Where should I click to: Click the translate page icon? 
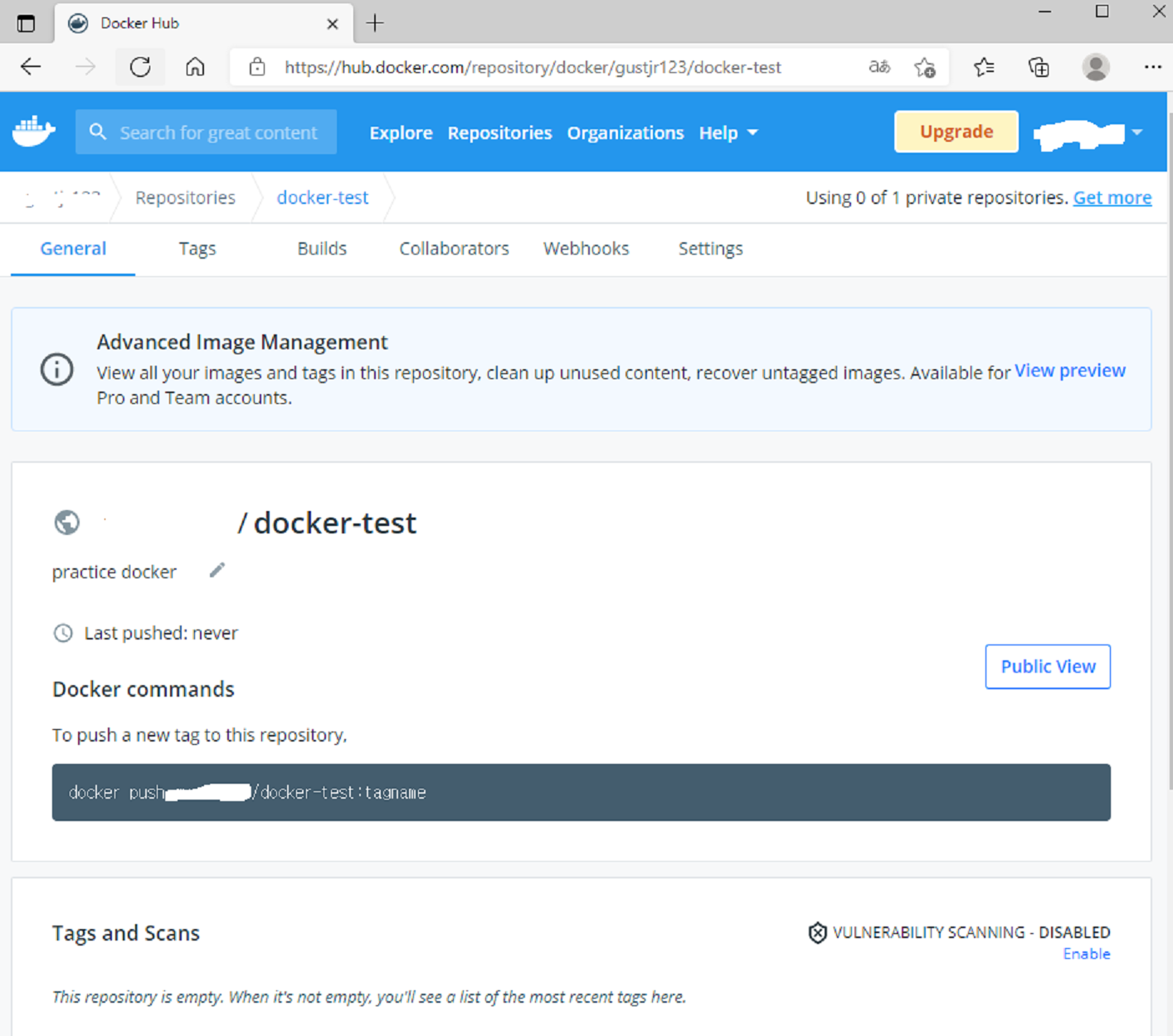(x=879, y=67)
